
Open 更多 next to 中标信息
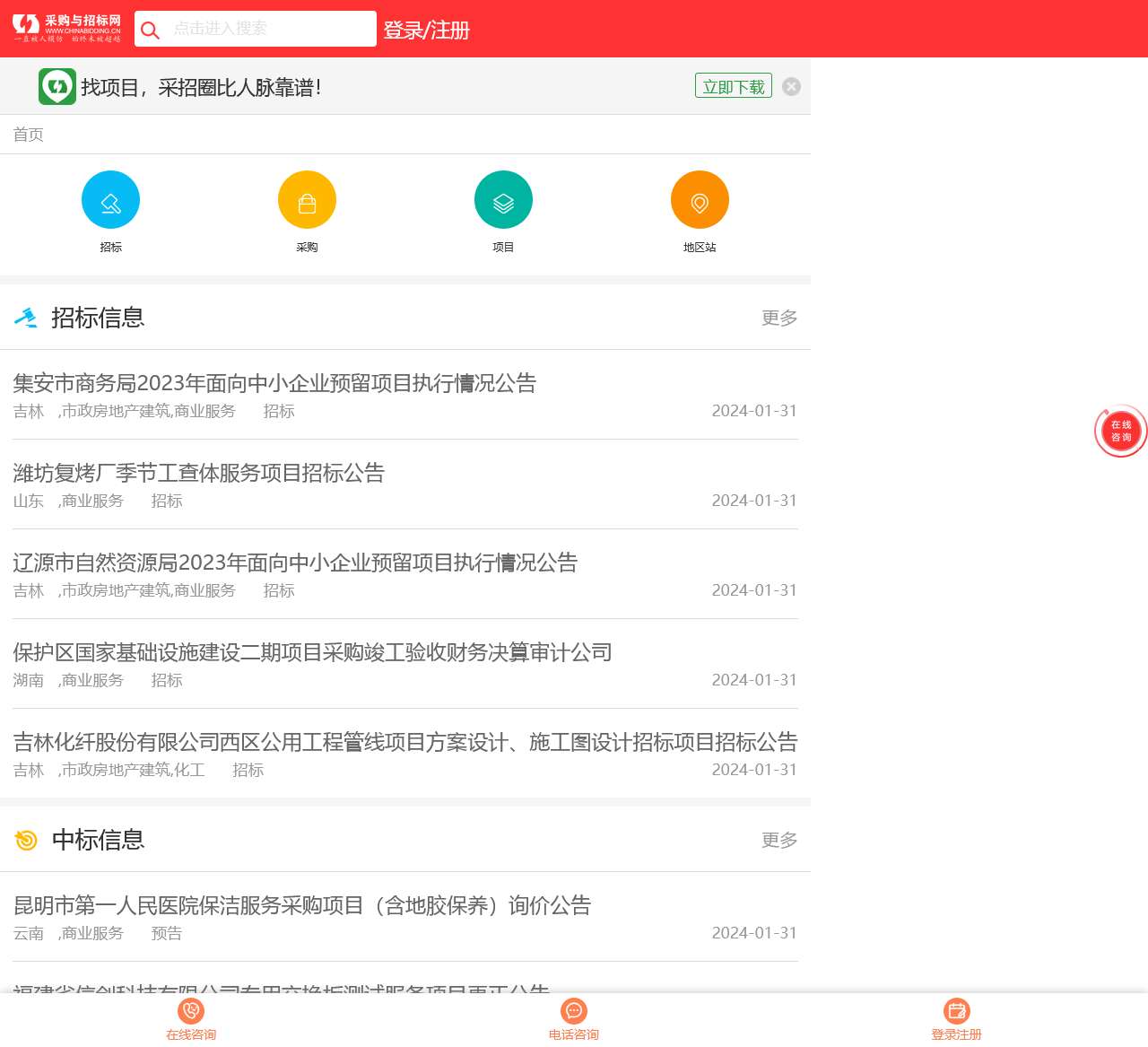[x=778, y=840]
